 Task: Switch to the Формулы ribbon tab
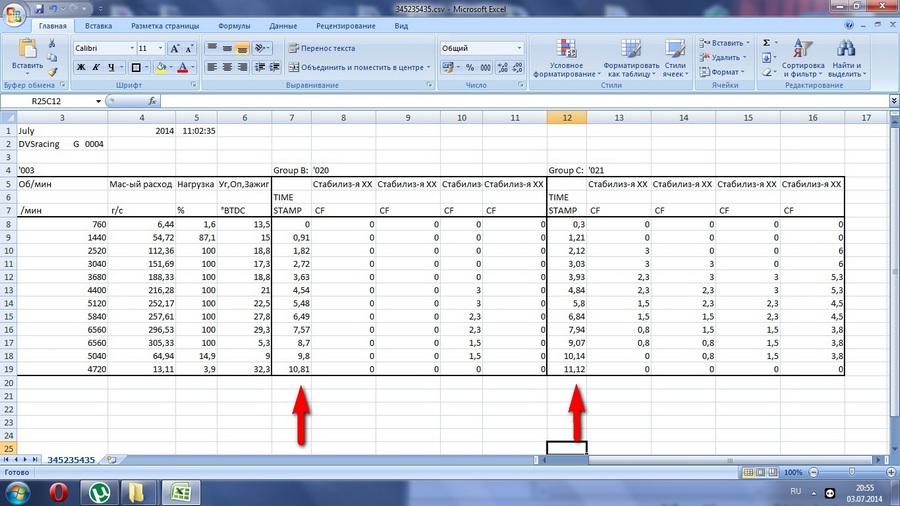[x=234, y=25]
